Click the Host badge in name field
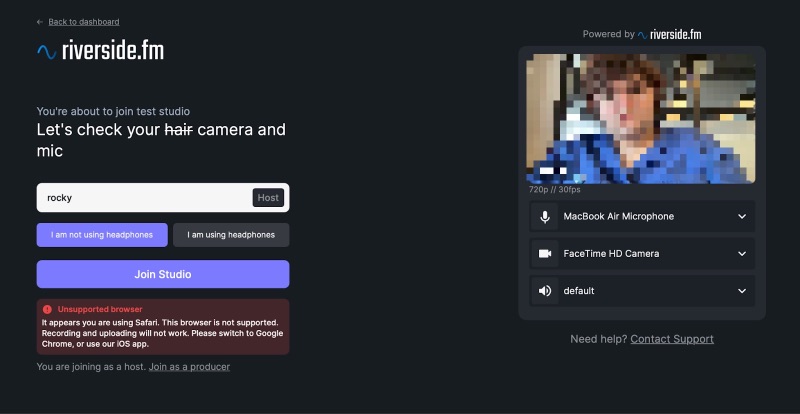 [268, 198]
